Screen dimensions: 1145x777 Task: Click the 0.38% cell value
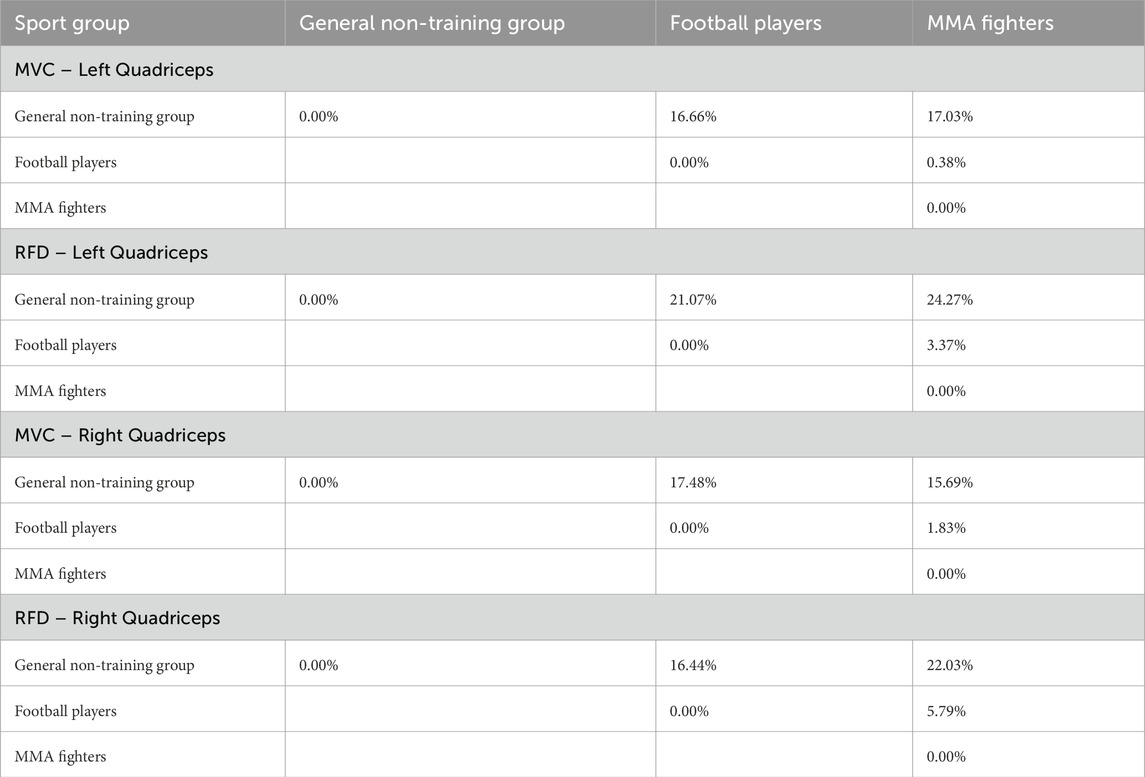pyautogui.click(x=946, y=162)
